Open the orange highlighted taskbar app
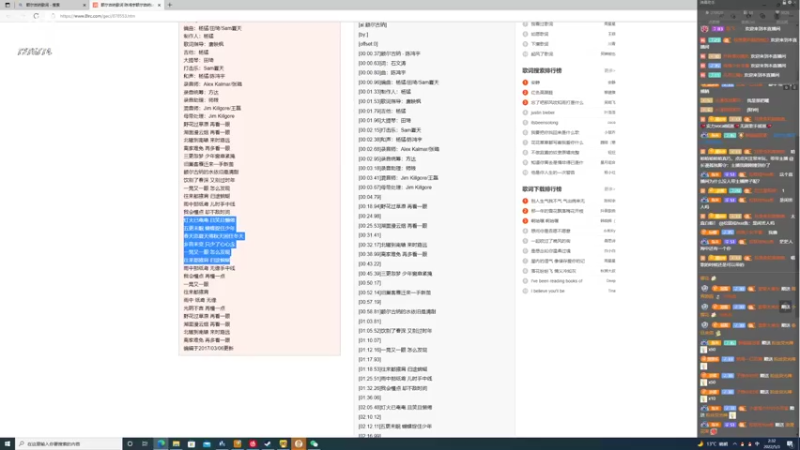 coord(298,444)
